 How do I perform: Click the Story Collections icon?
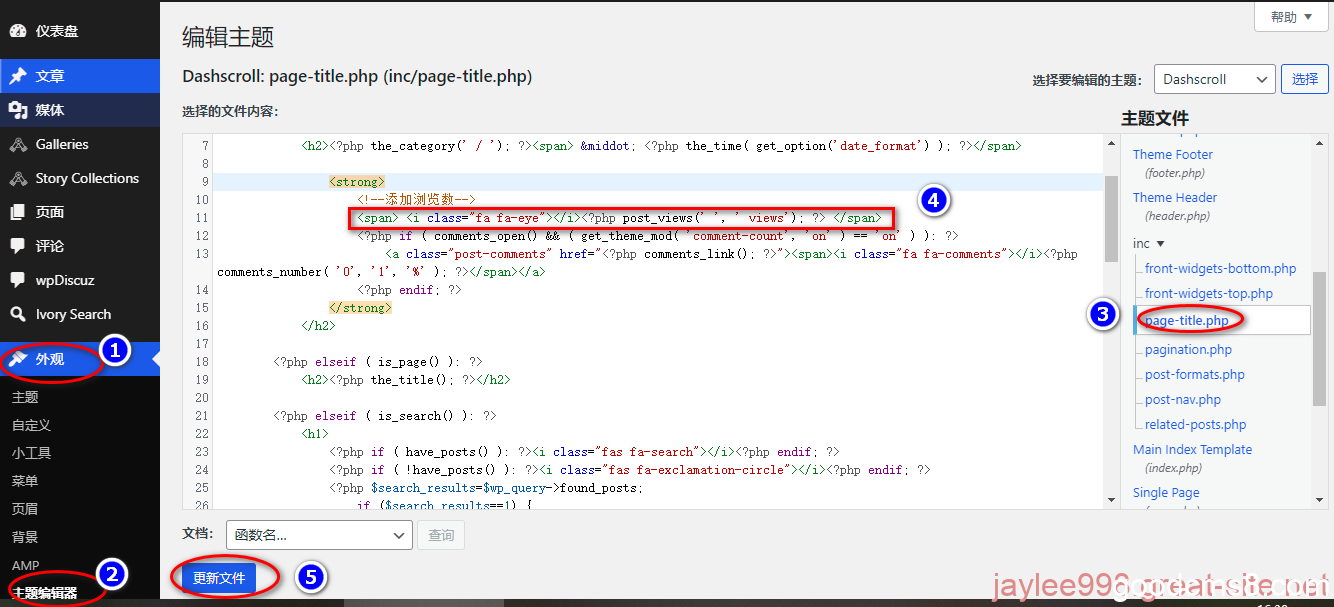(x=18, y=179)
